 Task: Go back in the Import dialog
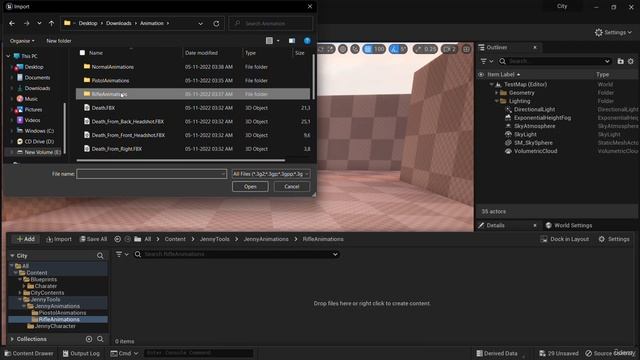12,23
